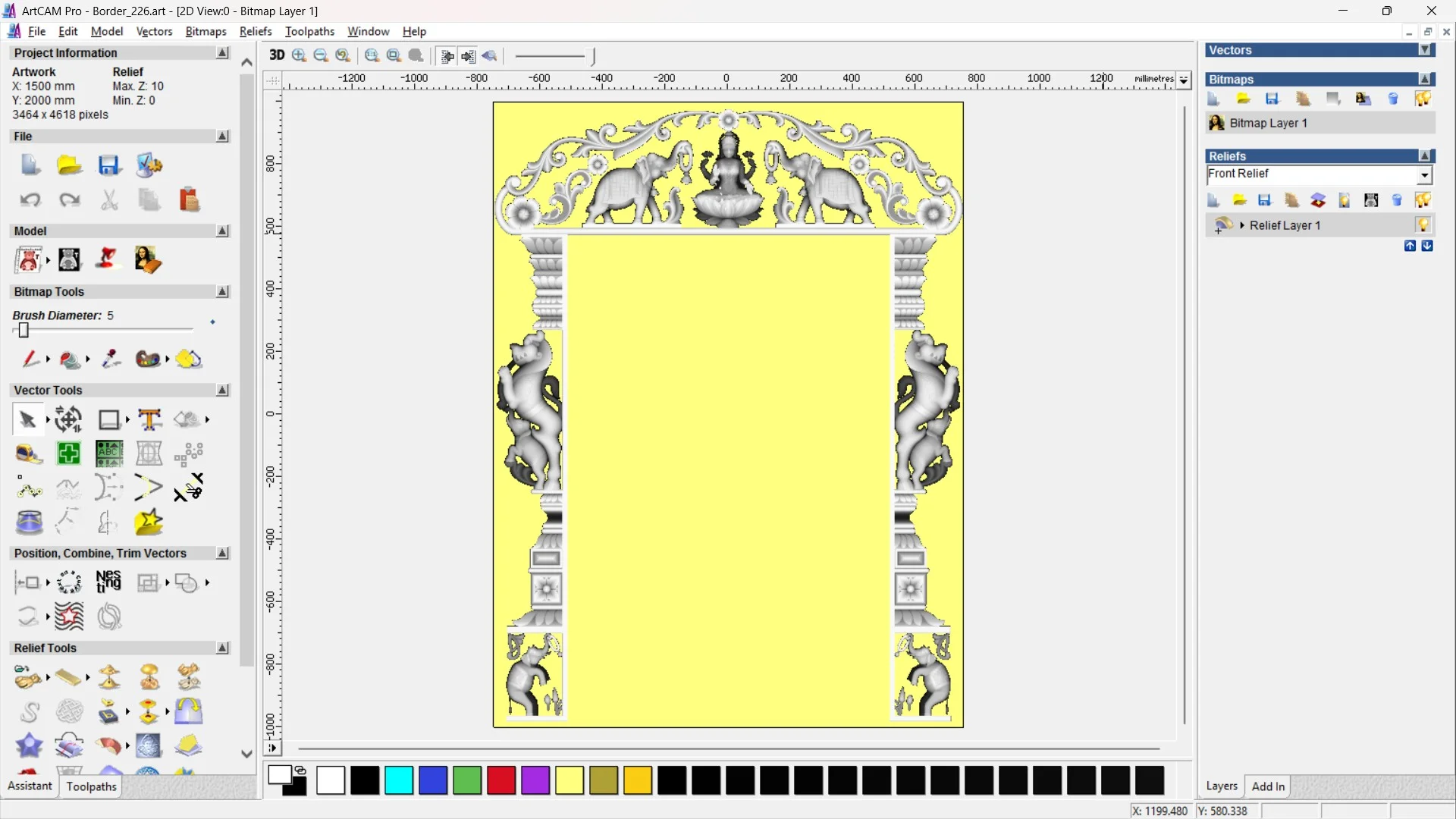Viewport: 1456px width, 819px height.
Task: Click the Save file icon
Action: pos(108,165)
